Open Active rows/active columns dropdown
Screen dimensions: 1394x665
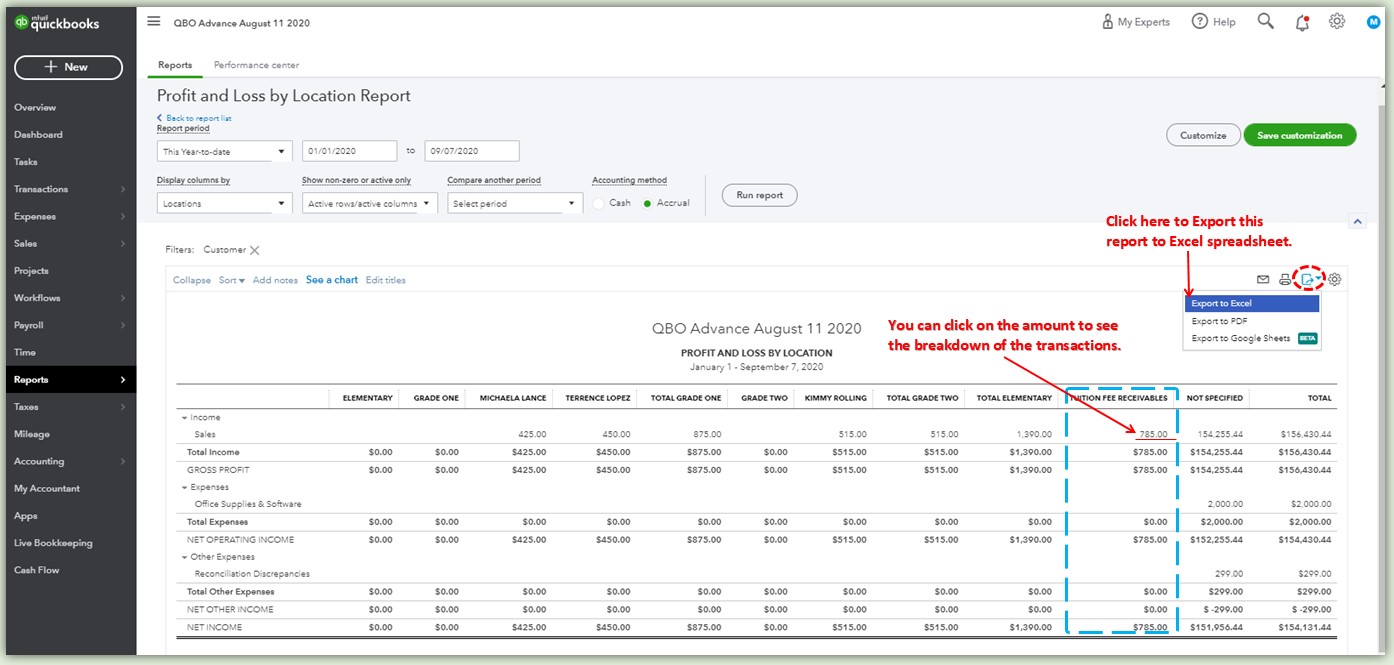tap(370, 203)
